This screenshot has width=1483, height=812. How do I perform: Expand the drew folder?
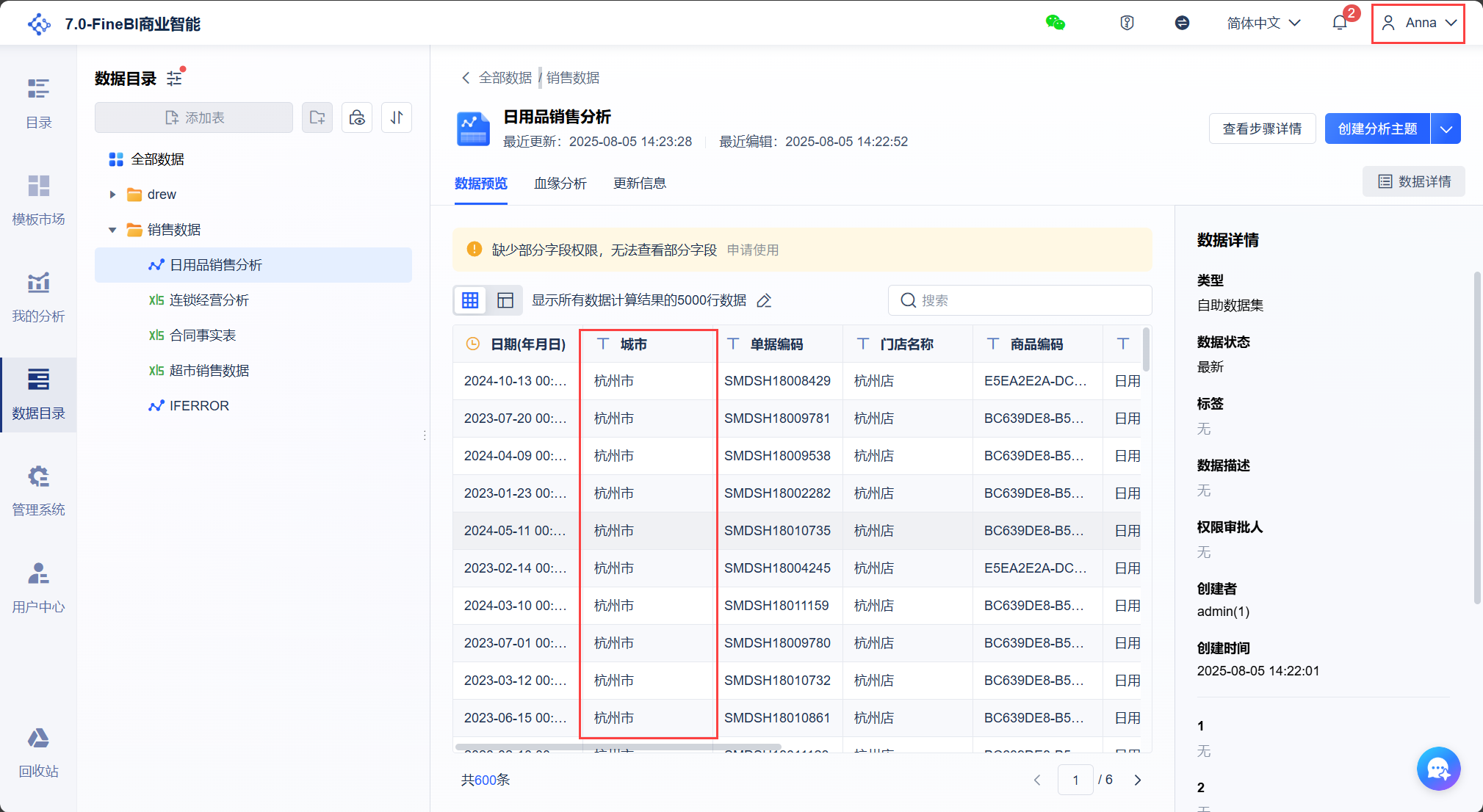112,195
